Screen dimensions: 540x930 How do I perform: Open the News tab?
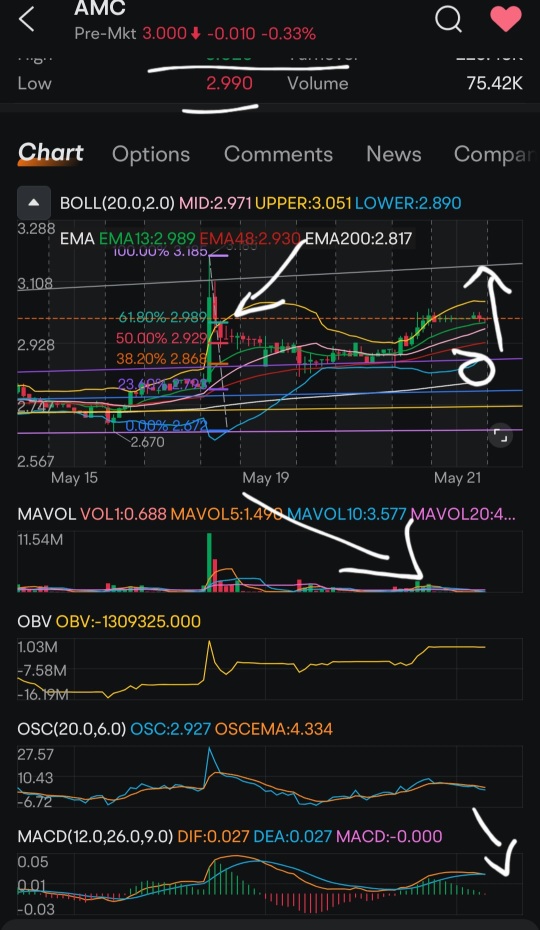[x=394, y=154]
